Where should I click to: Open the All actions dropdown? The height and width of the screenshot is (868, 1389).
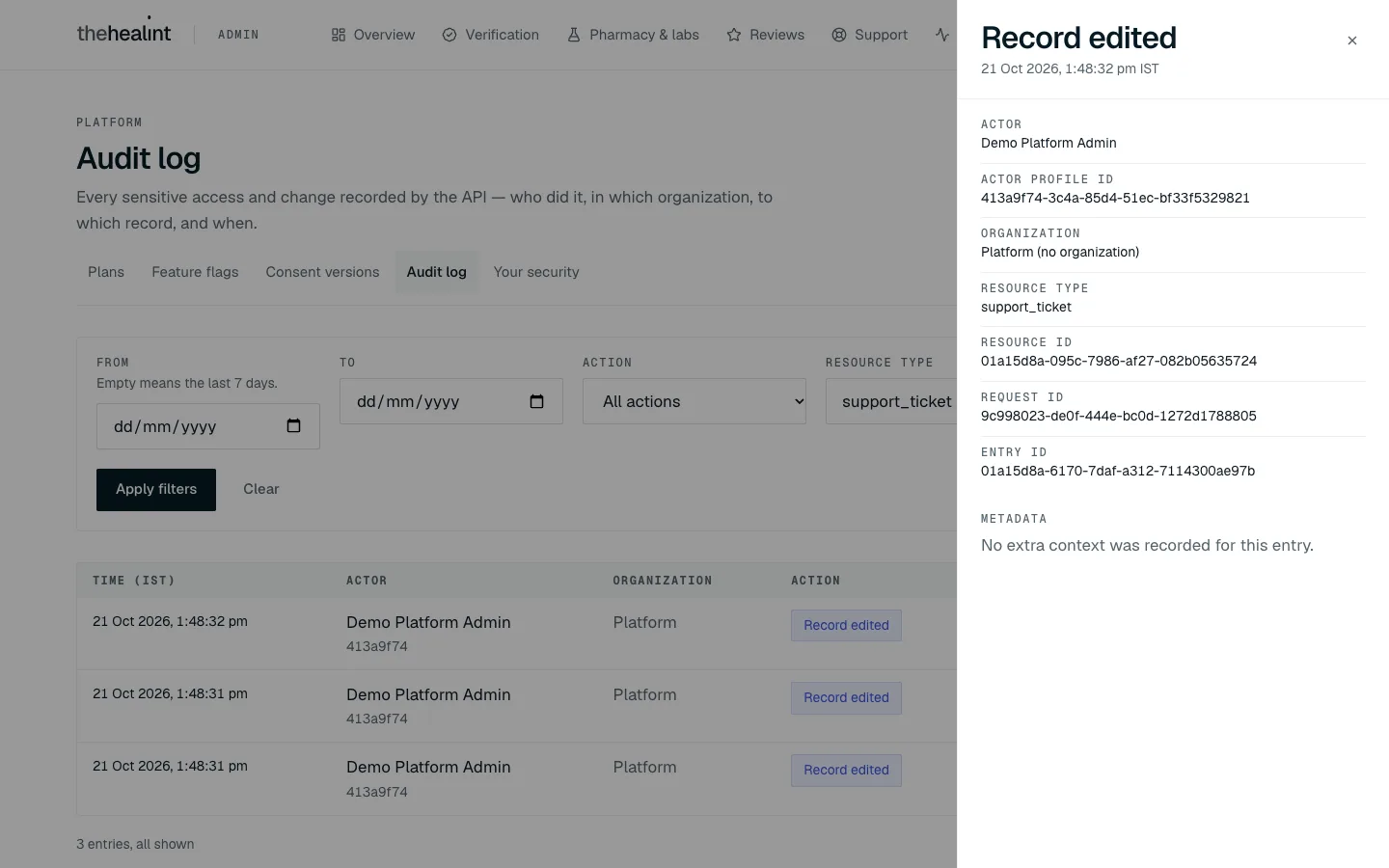click(694, 401)
